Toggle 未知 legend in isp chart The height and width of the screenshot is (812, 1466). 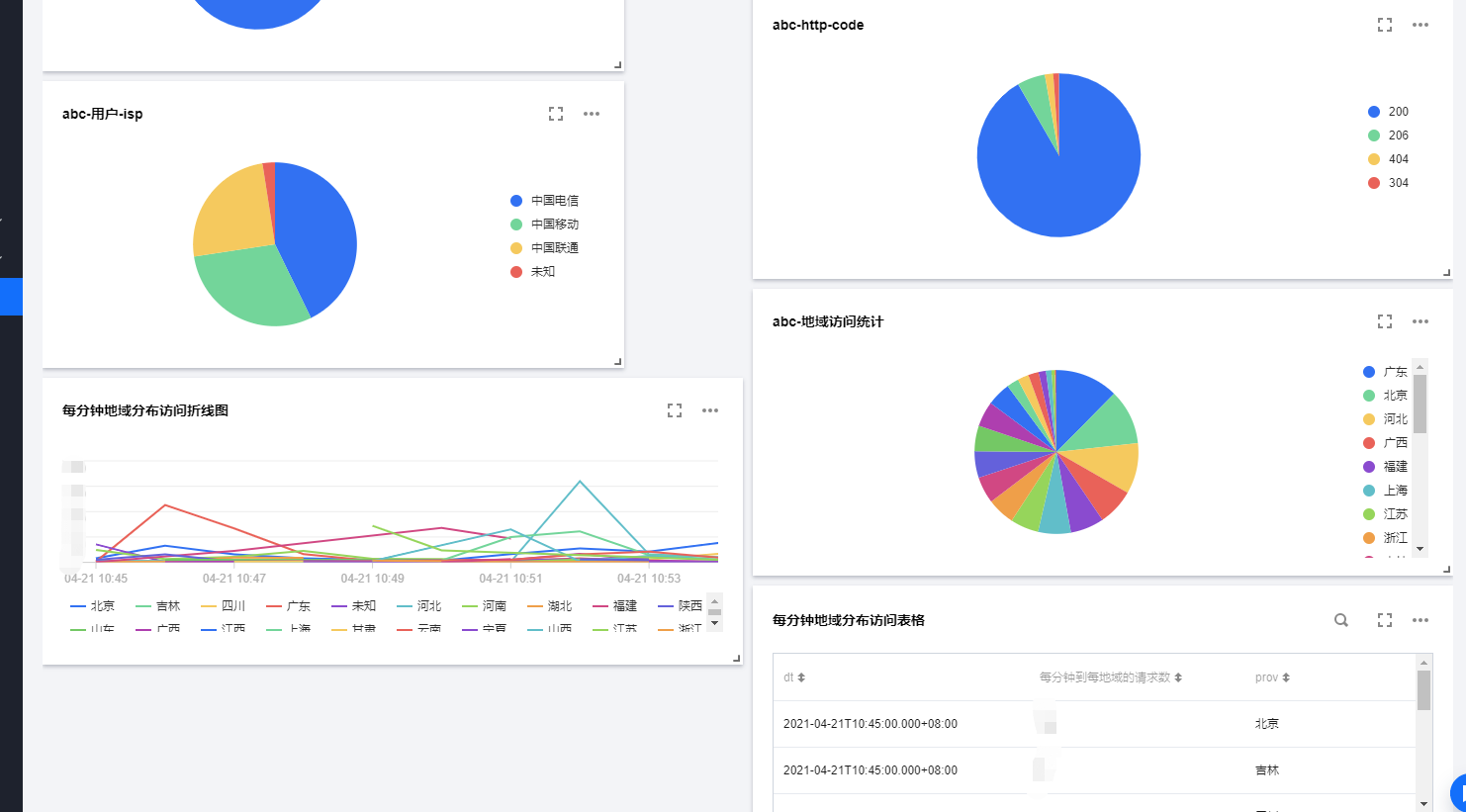533,272
